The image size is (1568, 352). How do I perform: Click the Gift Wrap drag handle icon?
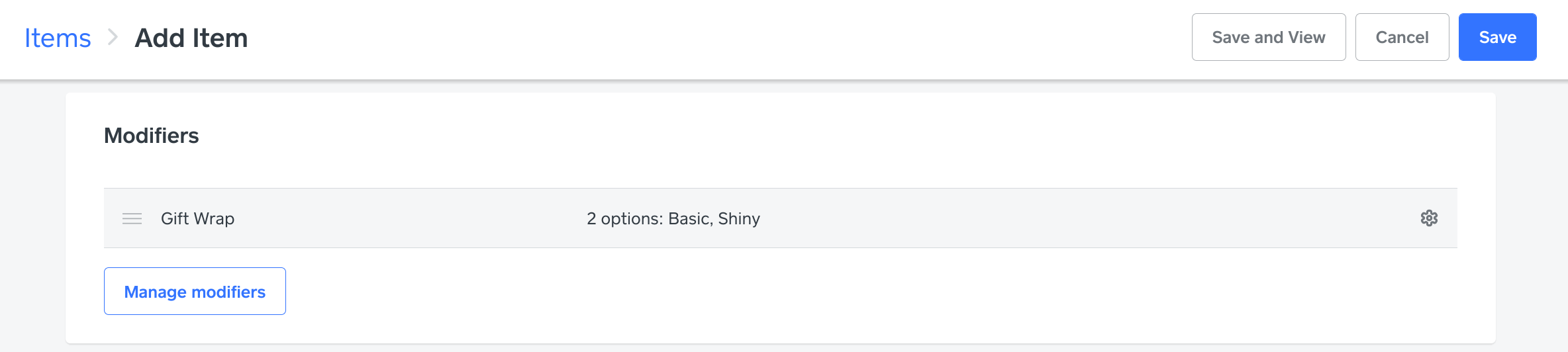coord(132,218)
